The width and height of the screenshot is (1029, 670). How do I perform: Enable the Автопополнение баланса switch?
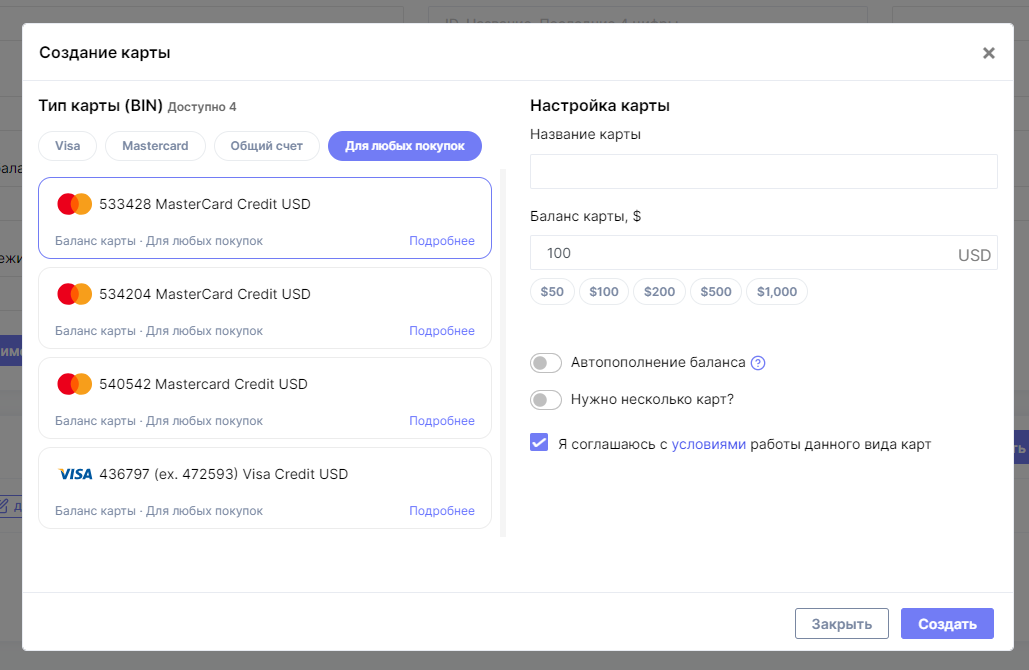546,363
